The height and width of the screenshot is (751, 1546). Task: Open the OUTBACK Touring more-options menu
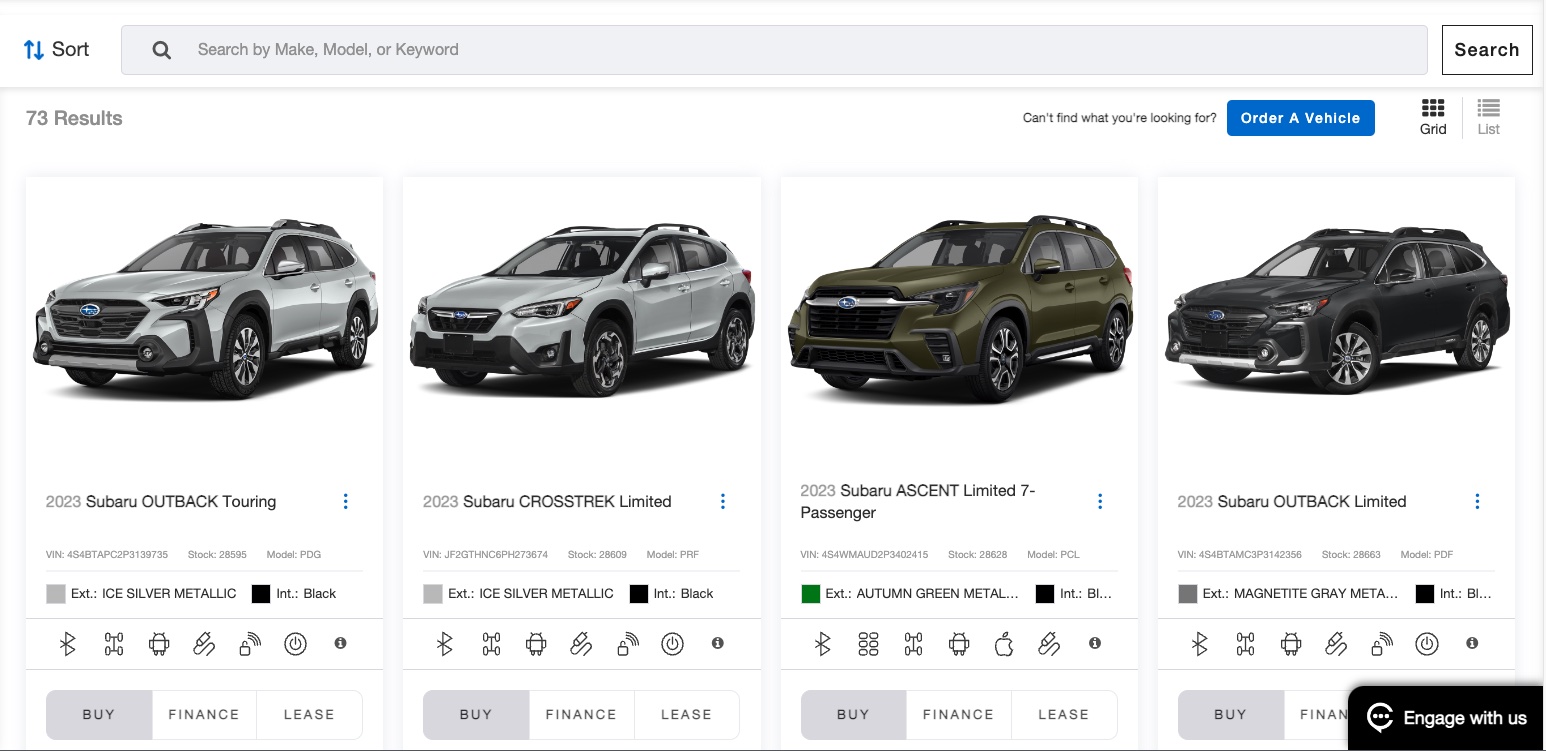point(346,501)
